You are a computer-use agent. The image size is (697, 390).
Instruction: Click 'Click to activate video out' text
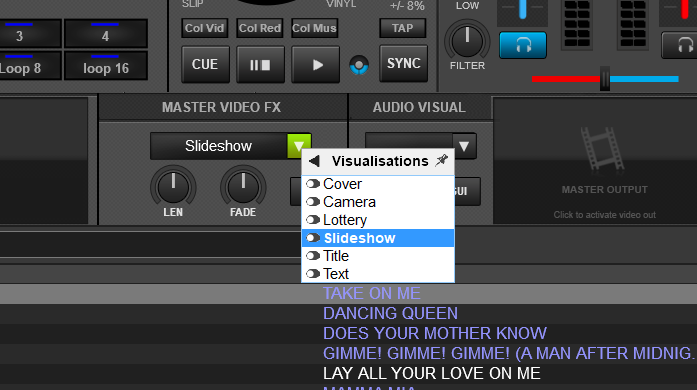point(605,215)
